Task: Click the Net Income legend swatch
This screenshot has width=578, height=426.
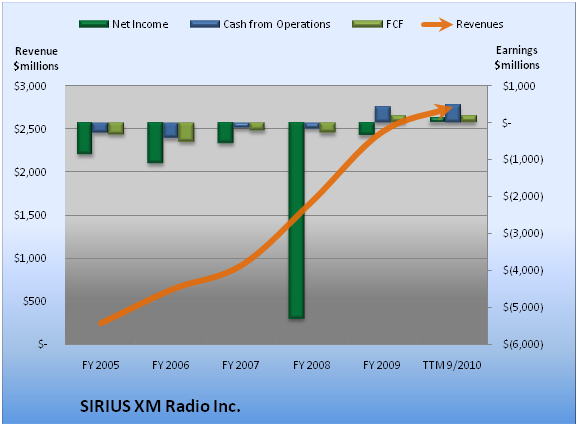Action: click(94, 24)
